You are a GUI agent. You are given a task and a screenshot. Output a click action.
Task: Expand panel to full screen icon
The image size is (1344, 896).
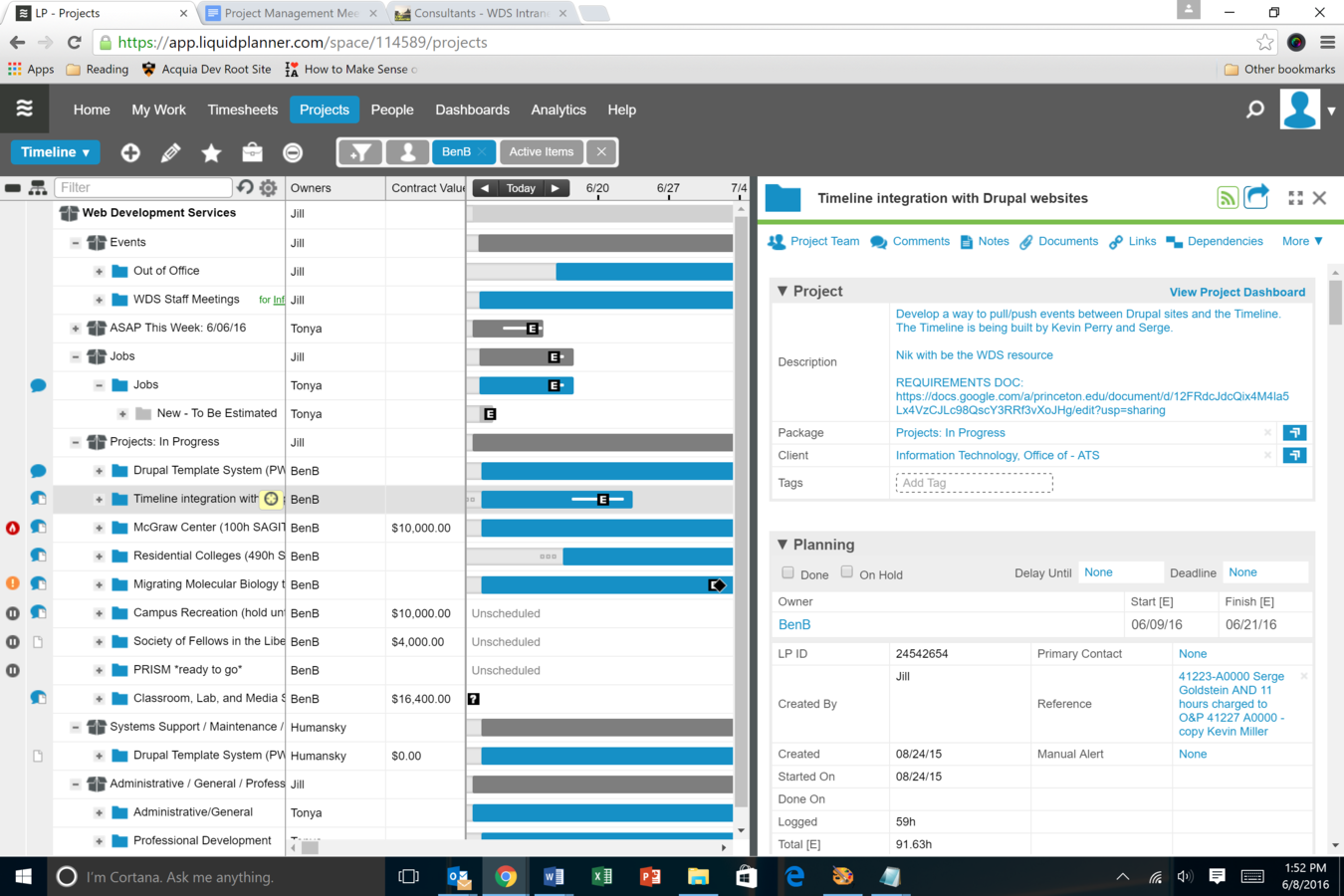click(1295, 198)
